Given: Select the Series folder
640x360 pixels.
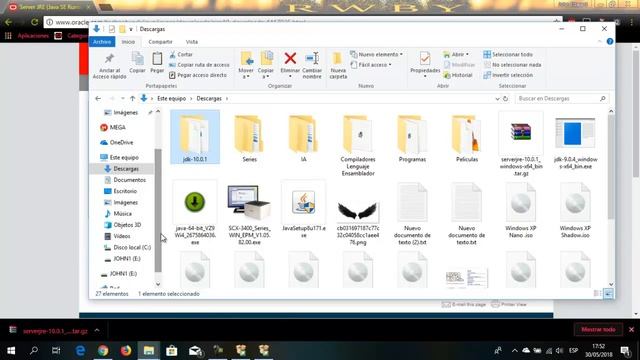Looking at the screenshot, I should (x=249, y=138).
